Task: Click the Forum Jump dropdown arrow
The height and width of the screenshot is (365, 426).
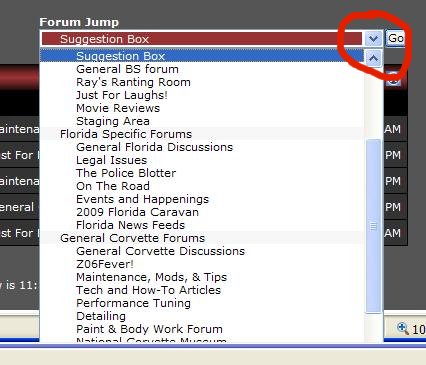Action: [x=373, y=39]
